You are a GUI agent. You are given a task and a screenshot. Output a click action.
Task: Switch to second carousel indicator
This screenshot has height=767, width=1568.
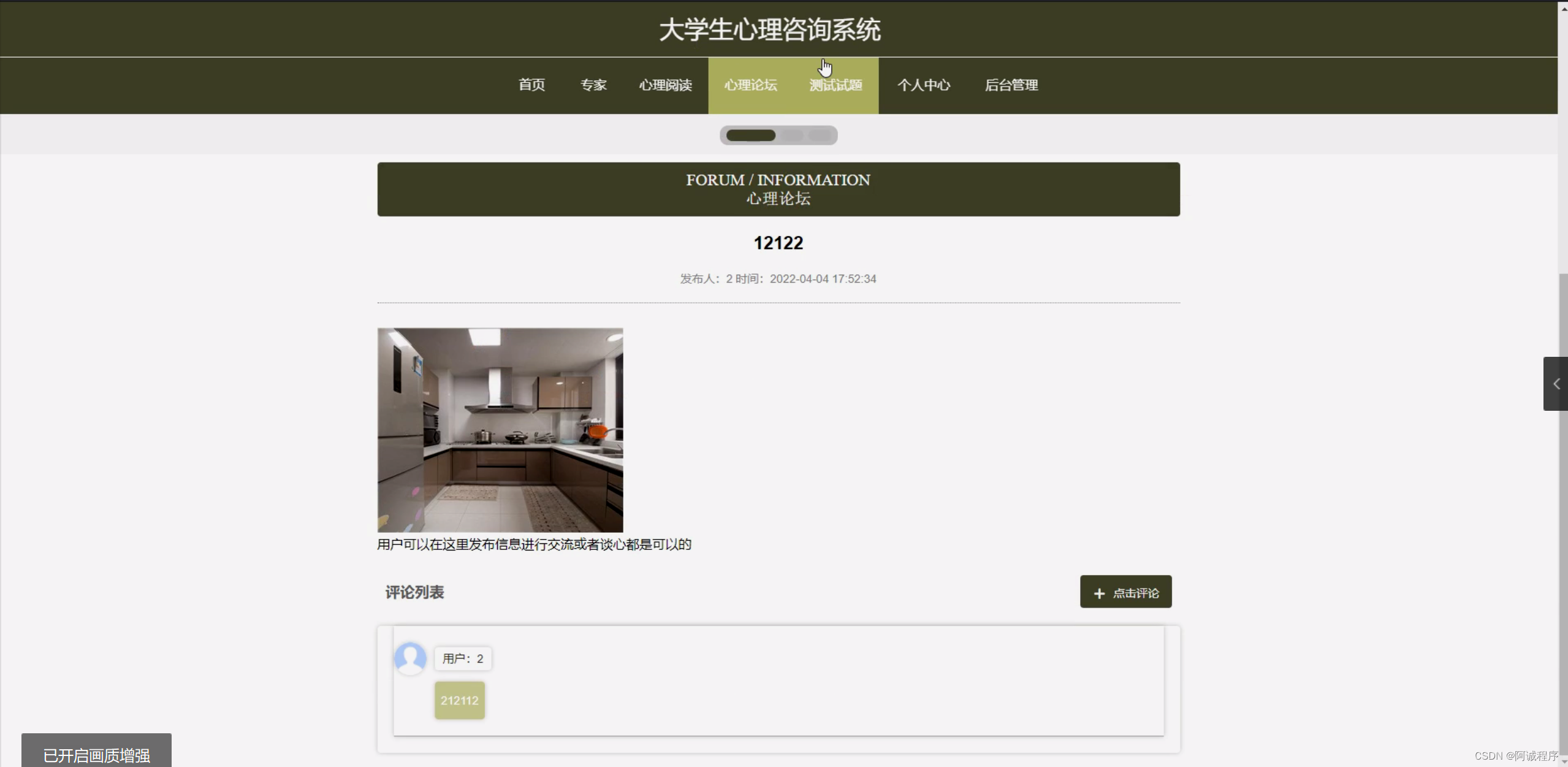point(792,135)
